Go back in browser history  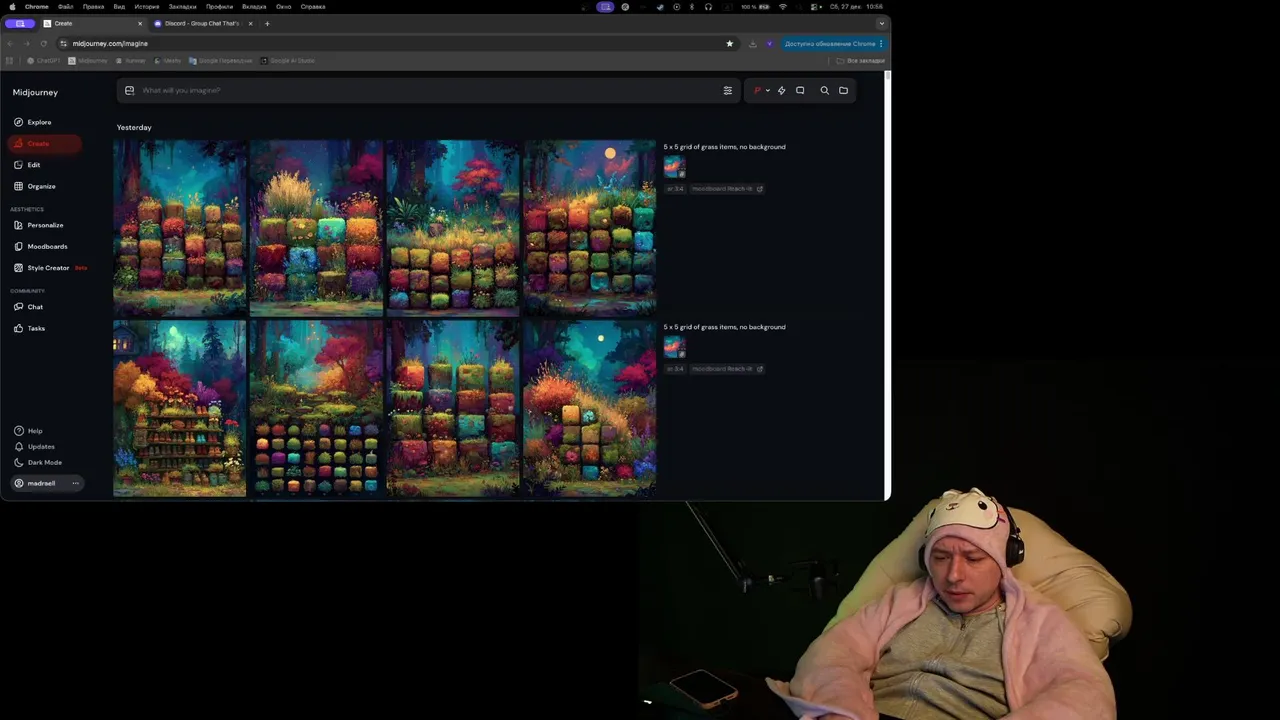pyautogui.click(x=10, y=43)
